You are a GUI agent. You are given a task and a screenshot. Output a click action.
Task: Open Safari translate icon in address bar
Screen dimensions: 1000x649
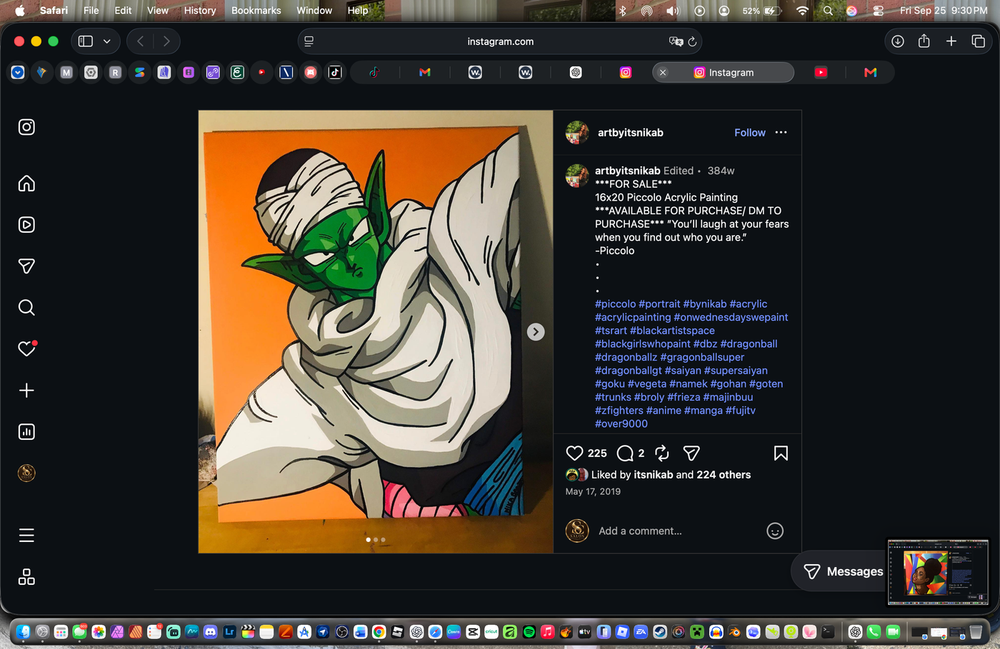pos(675,41)
